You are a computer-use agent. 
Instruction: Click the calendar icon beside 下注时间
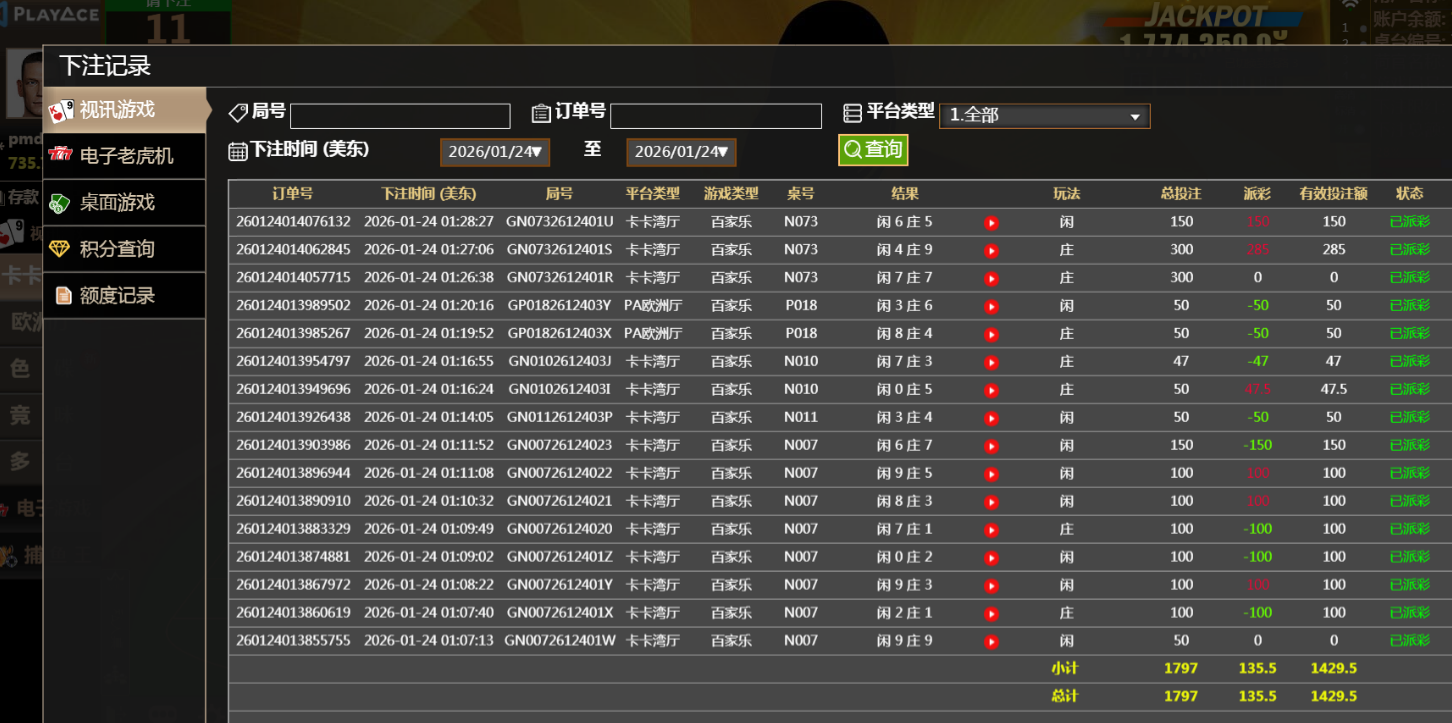(x=238, y=151)
